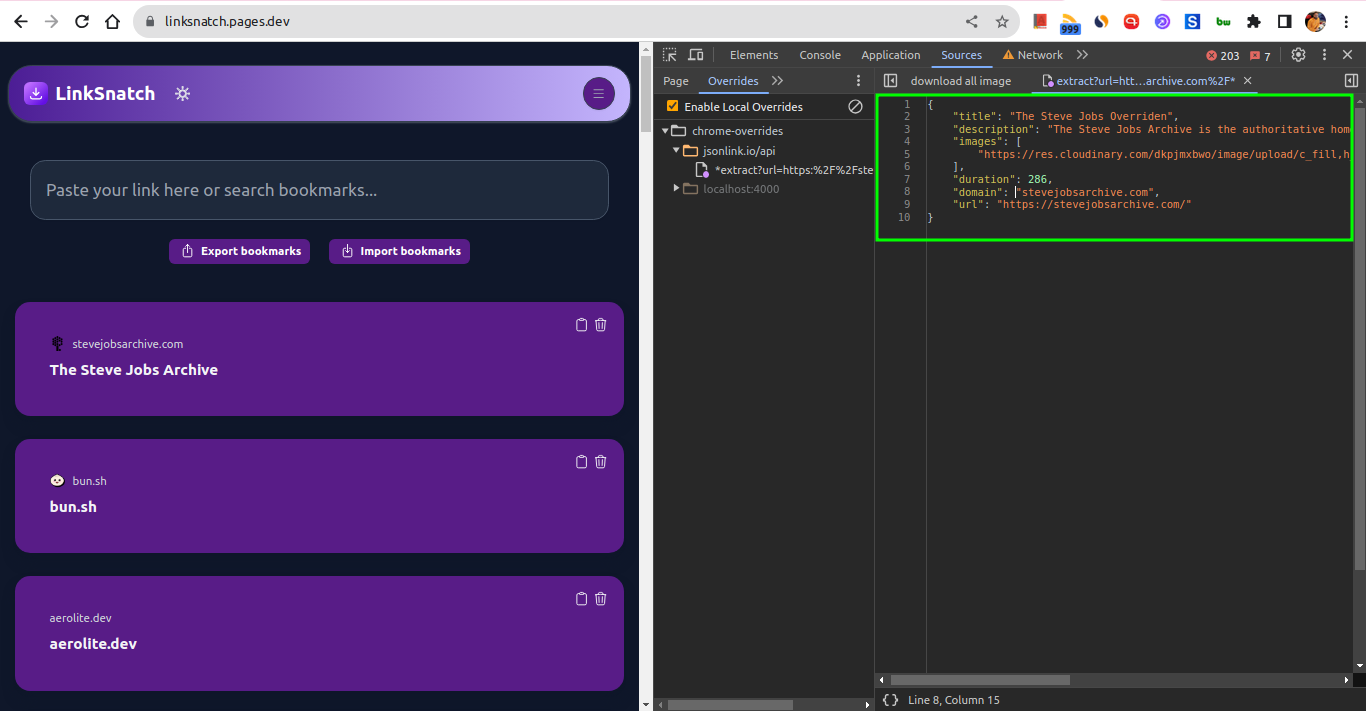Click Import bookmarks button
The image size is (1366, 711).
[399, 251]
